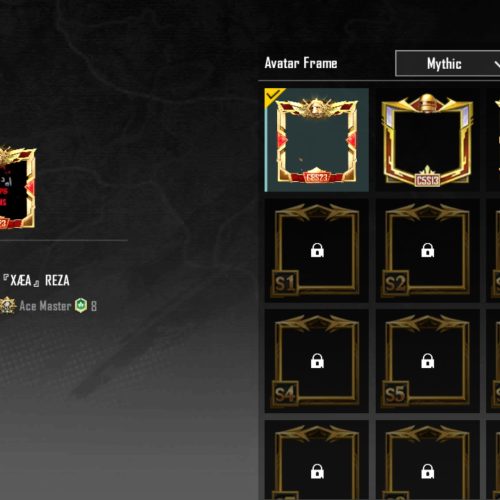Viewport: 500px width, 500px height.
Task: Click the Ace Master rank badge icon
Action: tap(7, 305)
